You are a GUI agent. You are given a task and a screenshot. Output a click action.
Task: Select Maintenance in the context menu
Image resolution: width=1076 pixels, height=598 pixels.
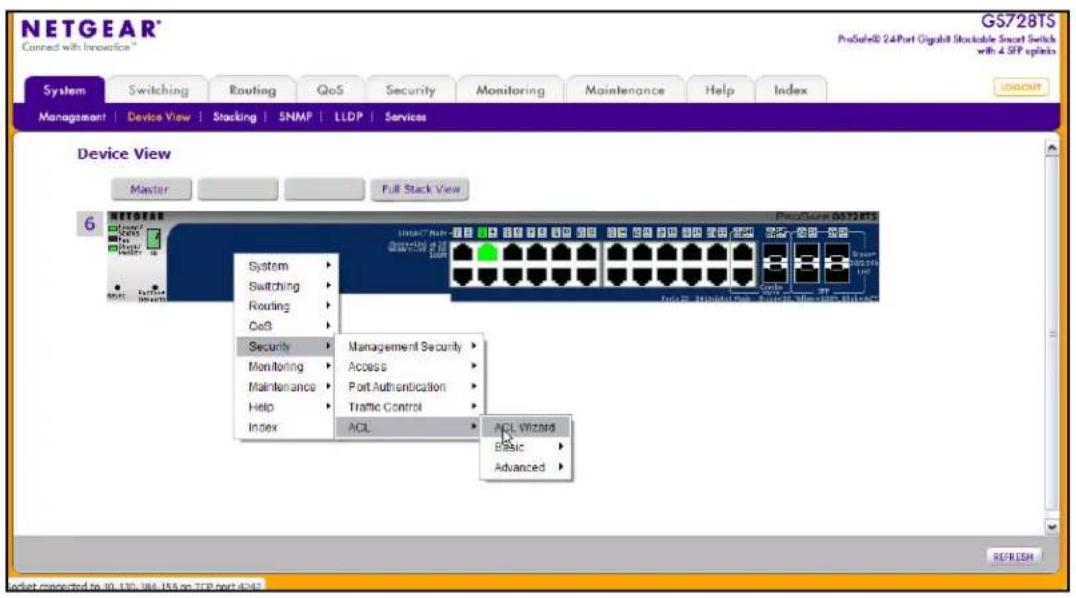(x=285, y=387)
